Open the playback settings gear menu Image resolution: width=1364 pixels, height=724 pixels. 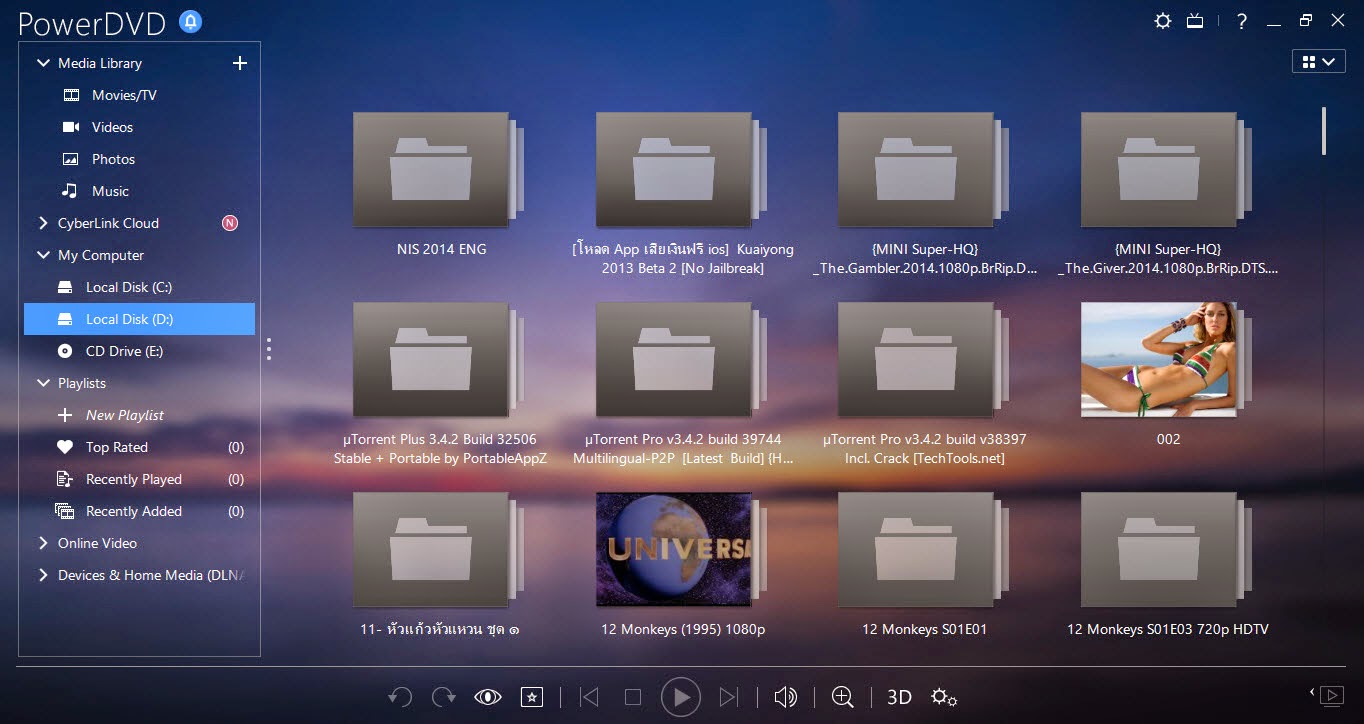click(x=943, y=697)
